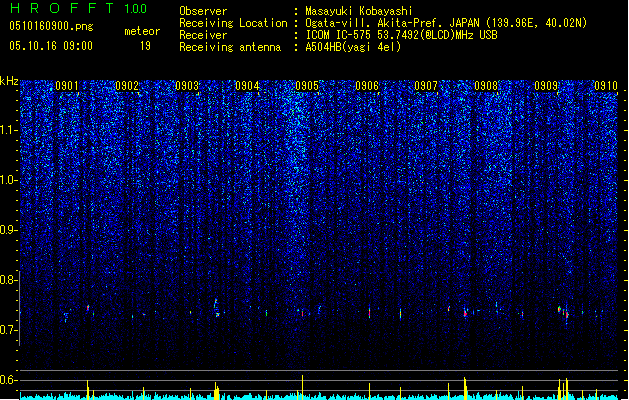This screenshot has width=629, height=400.
Task: Click the date stamp 05.10.16 09:00
Action: pyautogui.click(x=51, y=46)
